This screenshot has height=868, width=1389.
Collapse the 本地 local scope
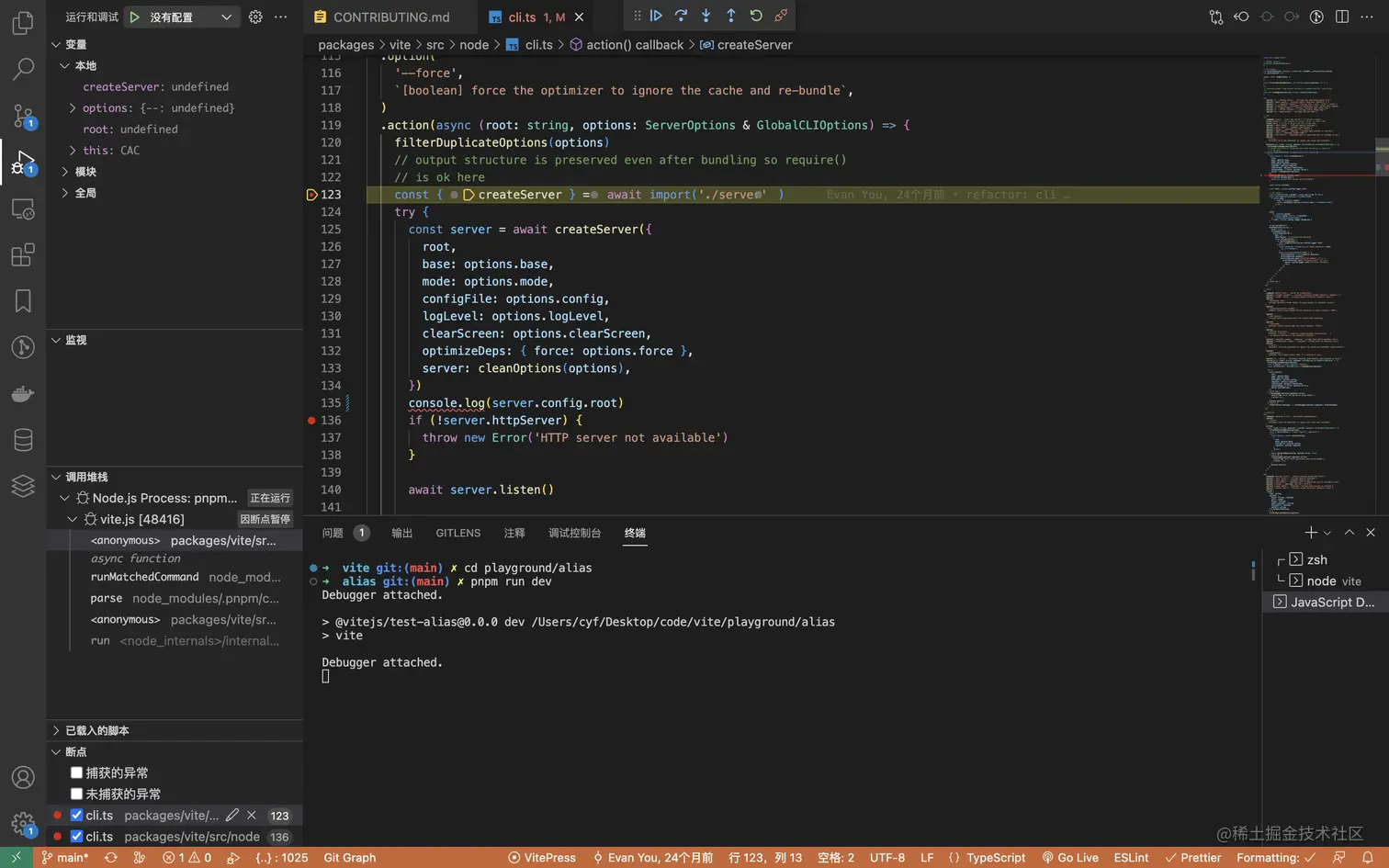(64, 65)
